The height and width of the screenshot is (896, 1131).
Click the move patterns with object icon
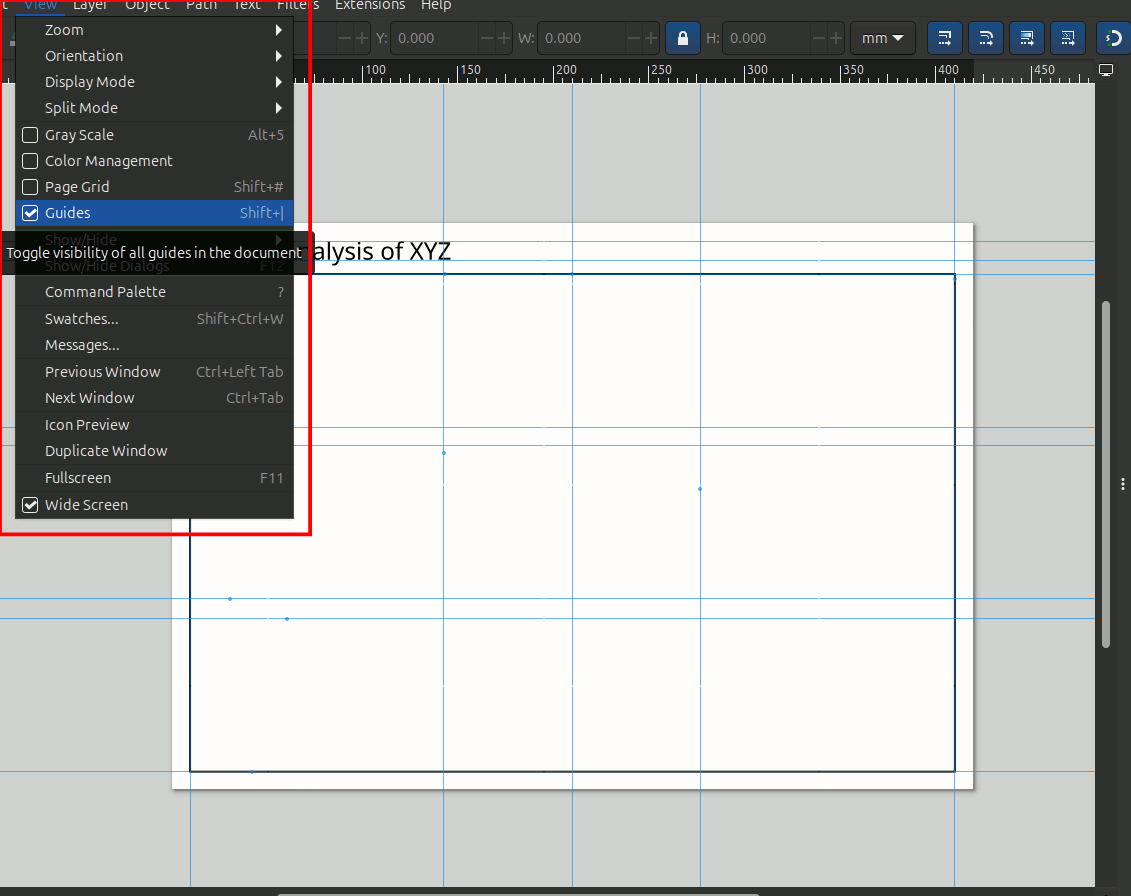1068,38
